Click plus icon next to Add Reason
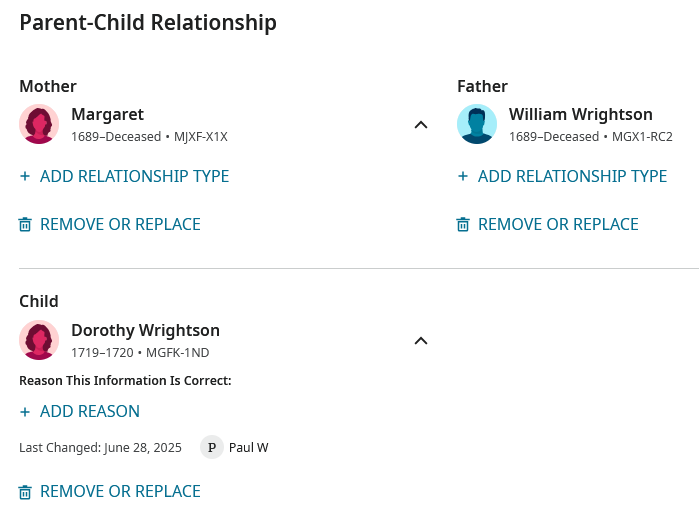699x521 pixels. coord(25,412)
